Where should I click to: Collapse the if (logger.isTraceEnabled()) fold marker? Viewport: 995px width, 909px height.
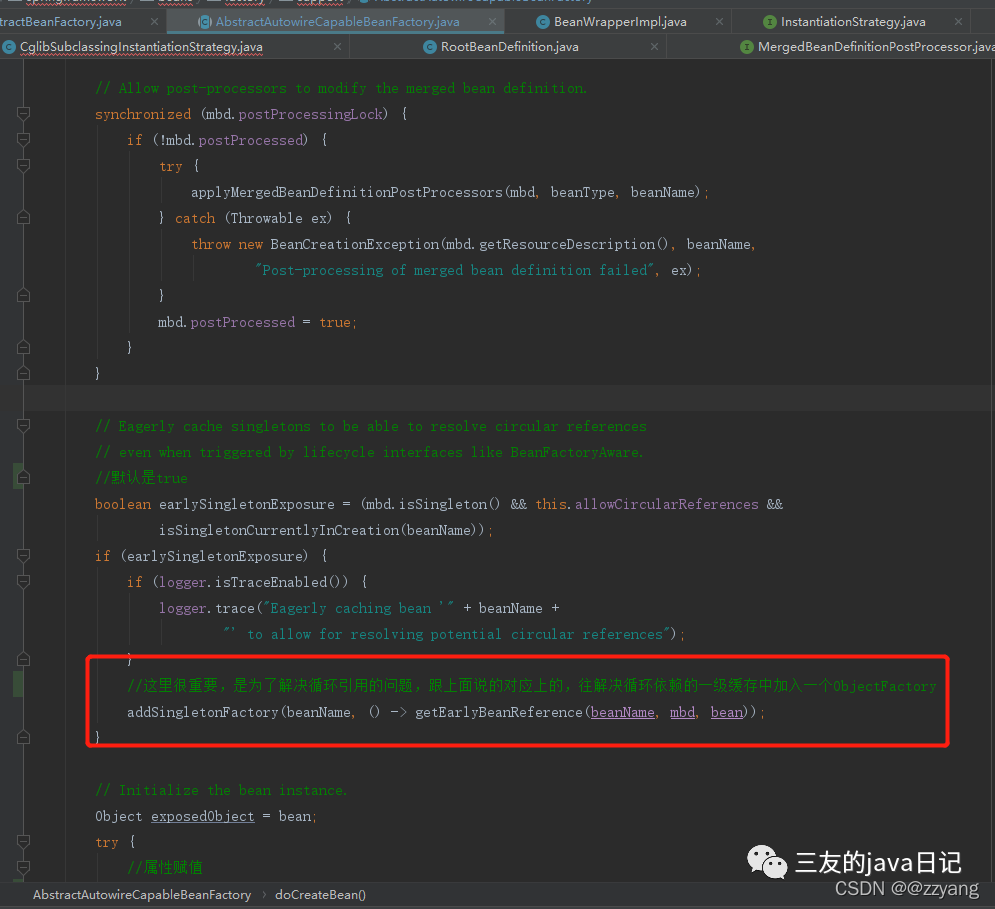click(x=23, y=582)
